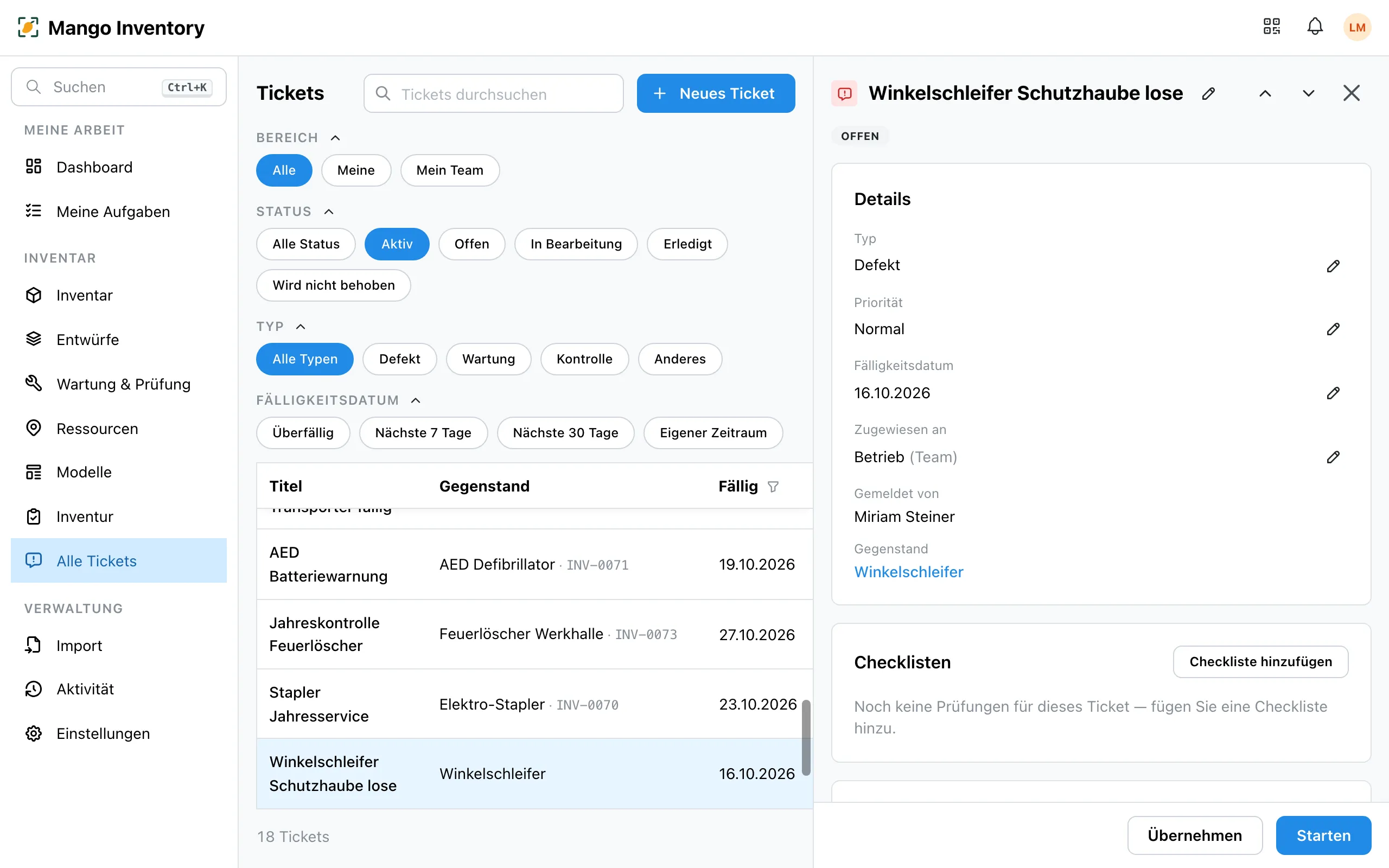
Task: Click the Mango Inventory logo
Action: coord(28,27)
